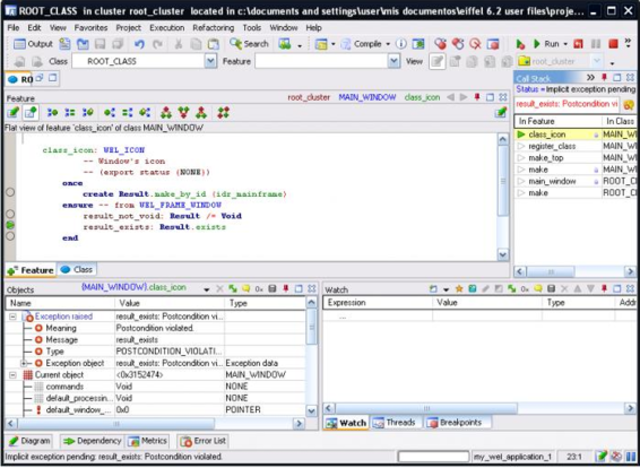Collapse the Exception raised node
Viewport: 640px width, 468px height.
[13, 317]
